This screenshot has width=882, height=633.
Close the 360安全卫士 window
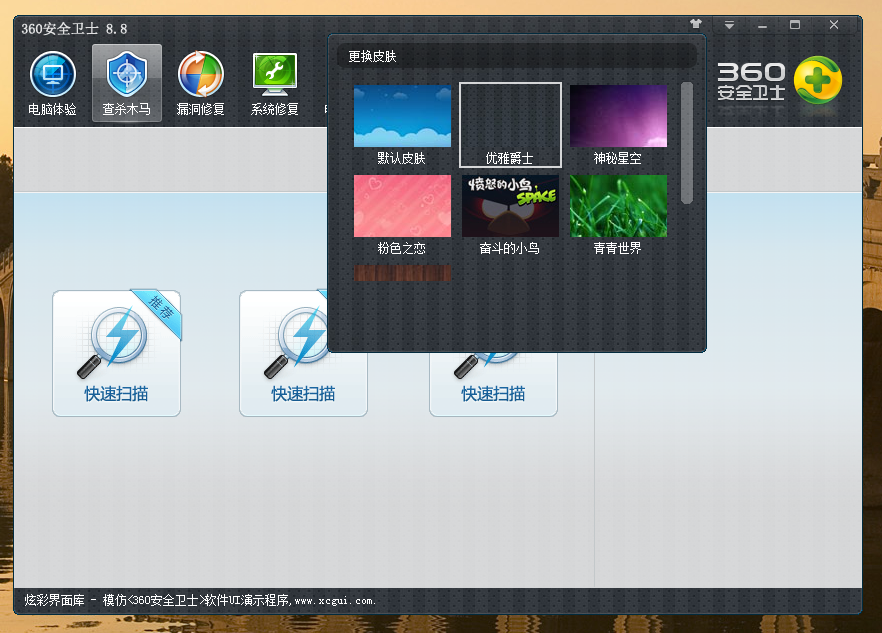click(834, 25)
